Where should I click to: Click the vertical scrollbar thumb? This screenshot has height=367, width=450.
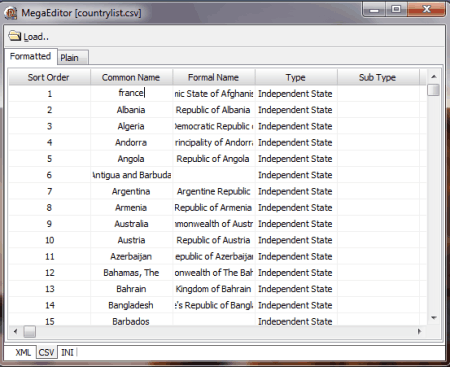point(434,90)
